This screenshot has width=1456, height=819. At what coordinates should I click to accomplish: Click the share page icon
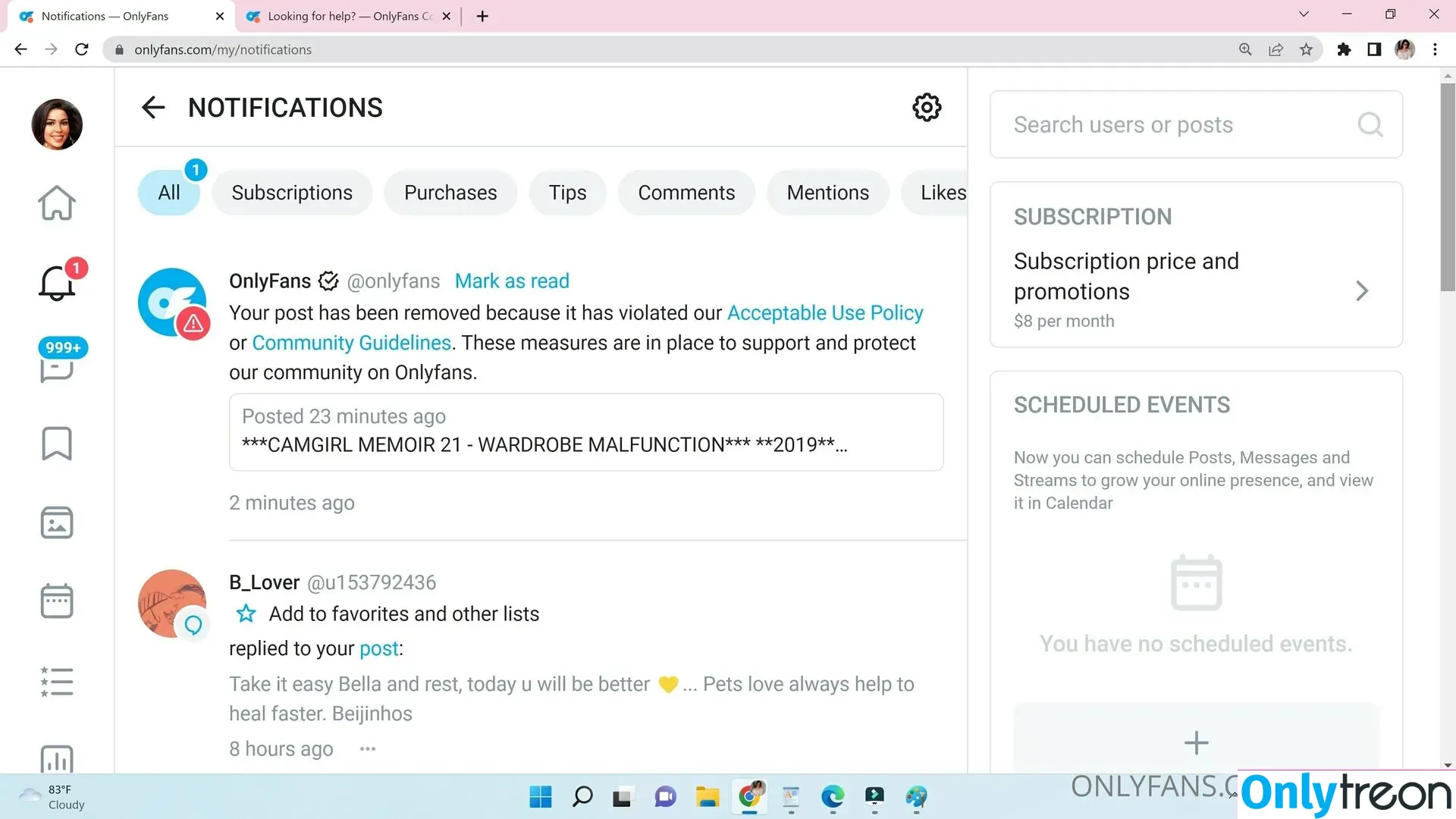(x=1276, y=49)
